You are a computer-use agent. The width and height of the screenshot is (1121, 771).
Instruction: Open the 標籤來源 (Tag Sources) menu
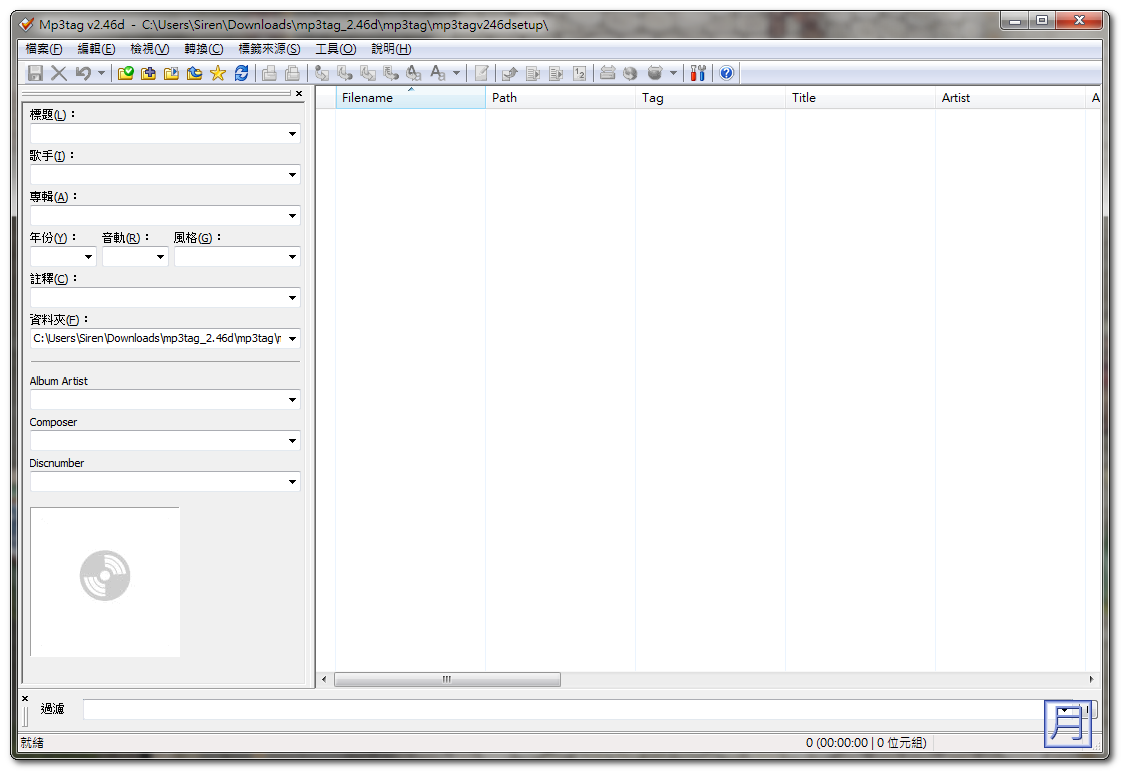pyautogui.click(x=269, y=49)
